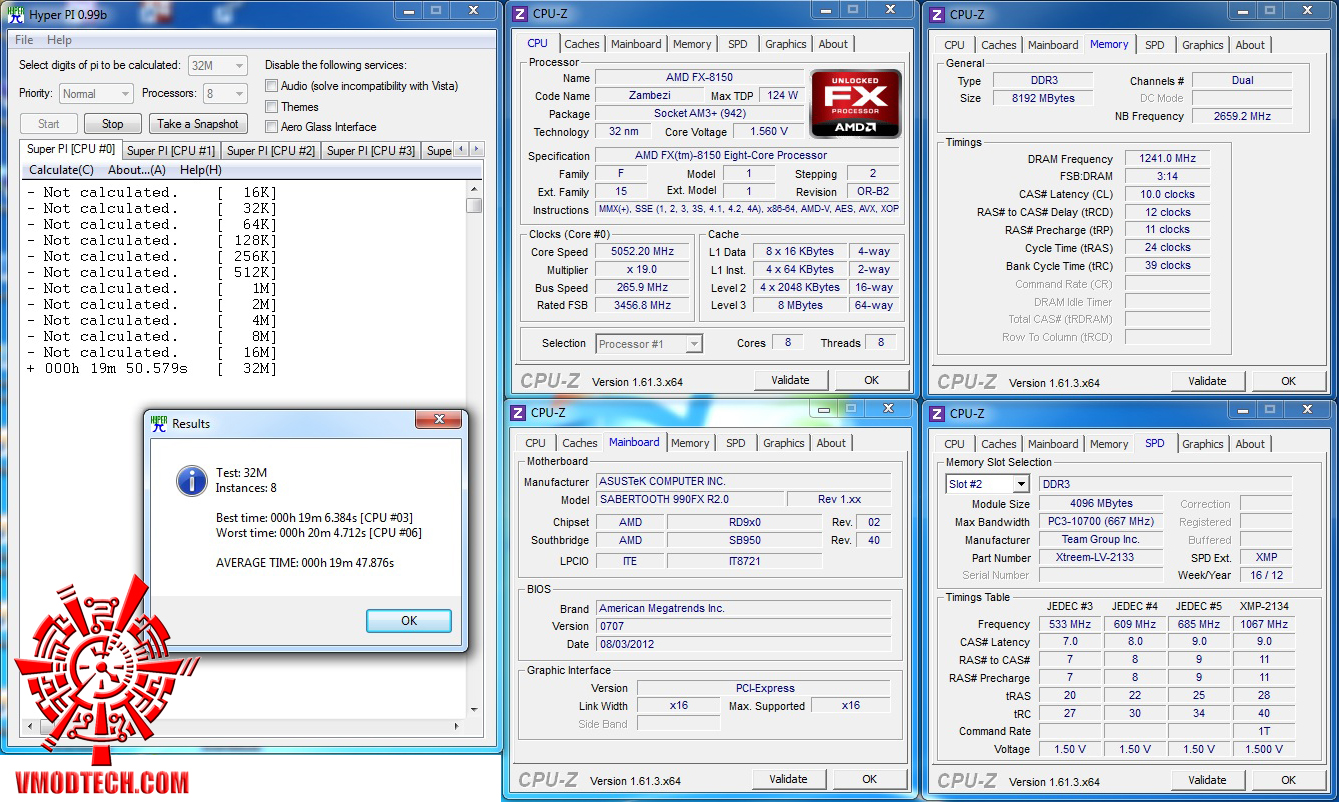The image size is (1339, 802).
Task: Click the AVERAGE TIME line in Results dialog
Action: pos(305,563)
